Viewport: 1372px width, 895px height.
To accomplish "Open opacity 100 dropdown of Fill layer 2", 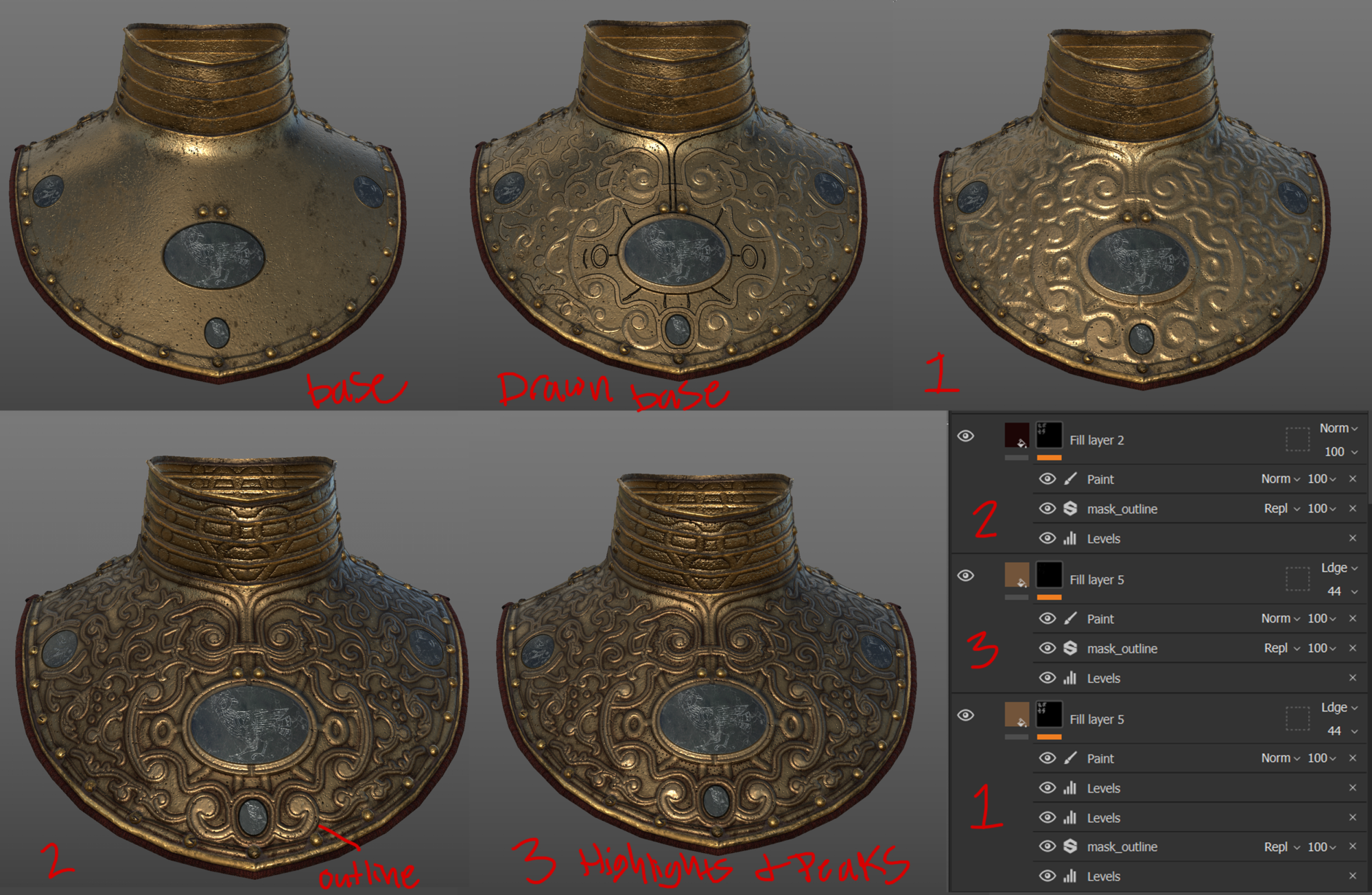I will [x=1340, y=452].
